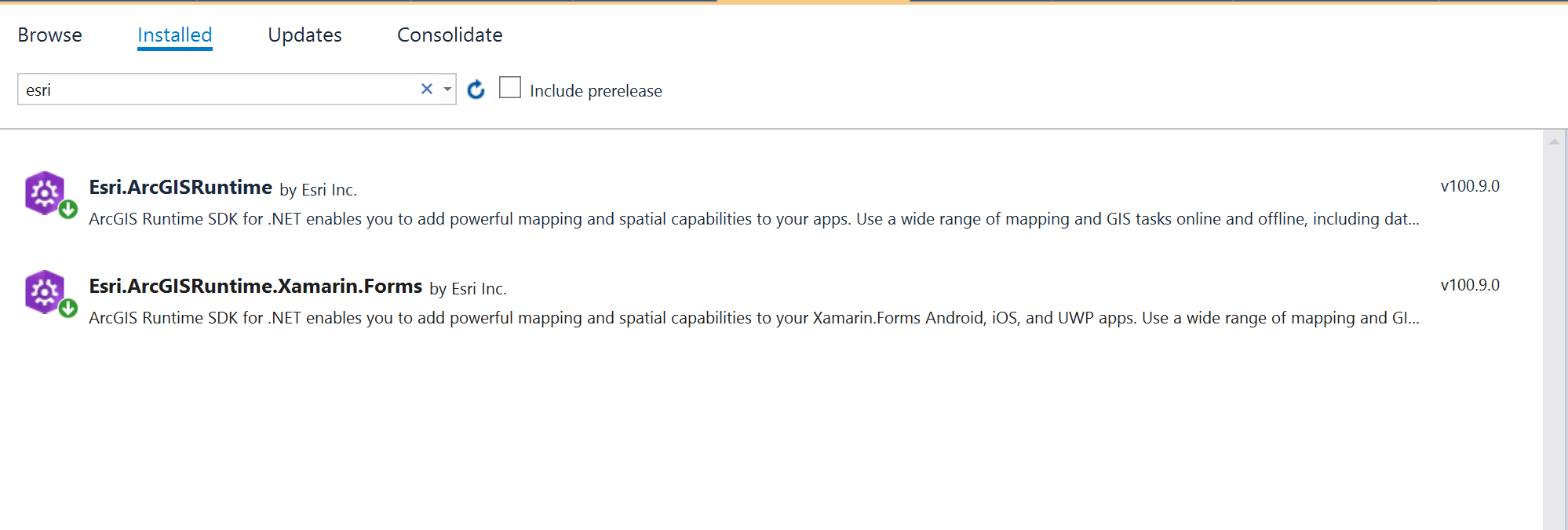This screenshot has height=530, width=1568.
Task: Refresh the package list
Action: tap(476, 90)
